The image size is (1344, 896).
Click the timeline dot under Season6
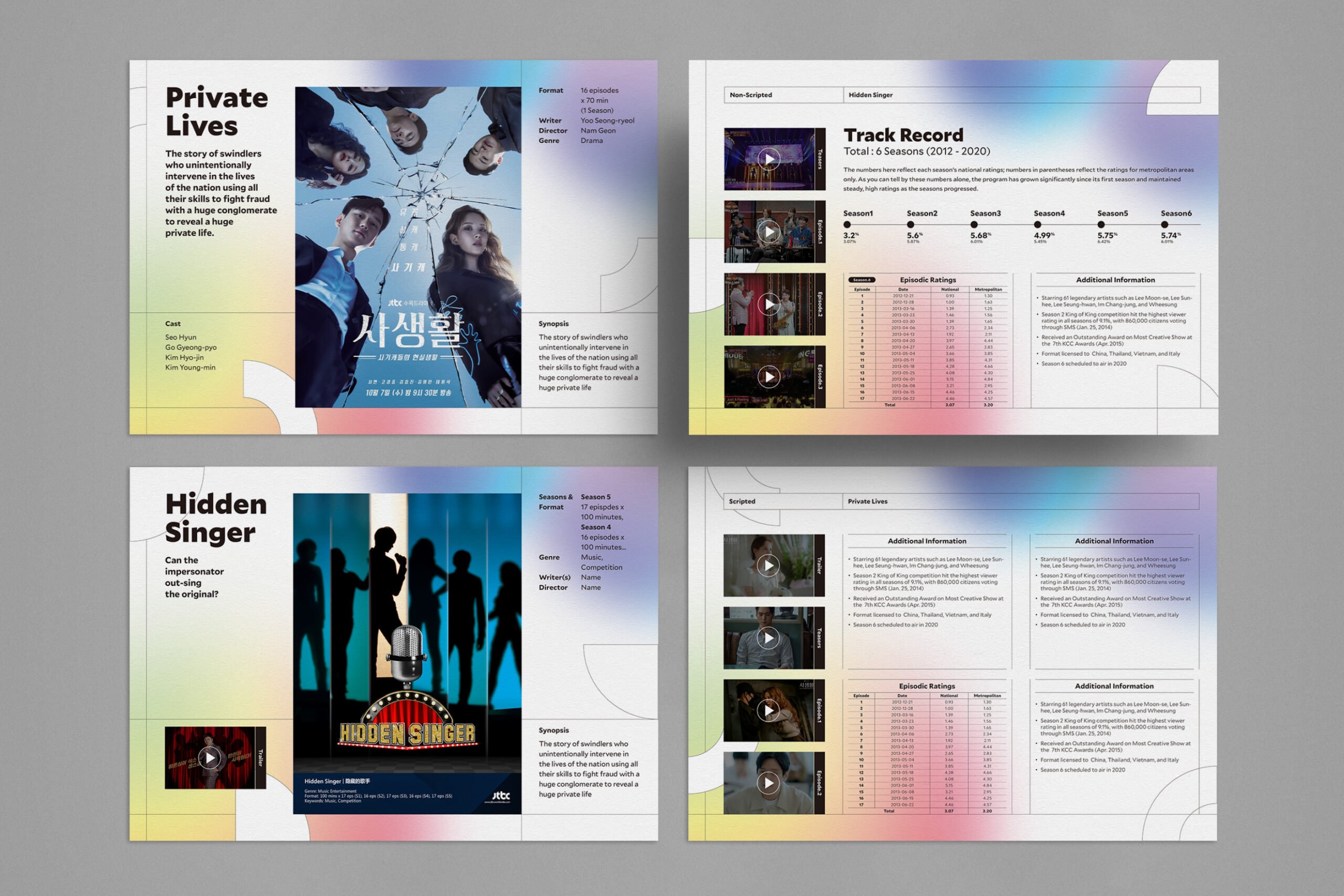pos(1164,225)
